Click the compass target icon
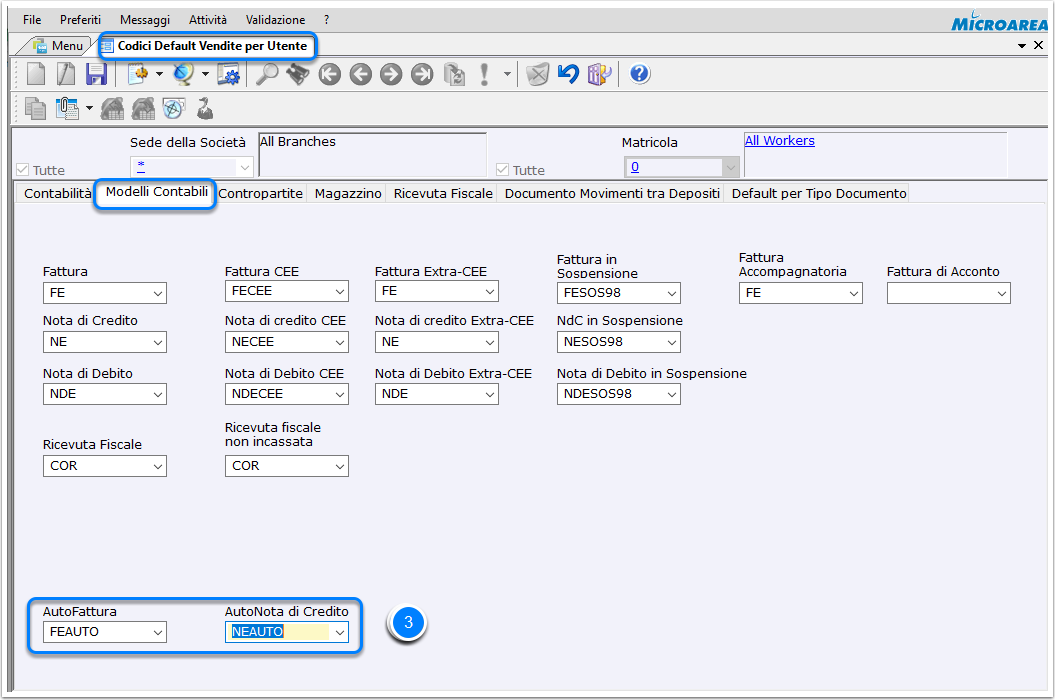Screen dimensions: 1055x700 pyautogui.click(x=174, y=108)
